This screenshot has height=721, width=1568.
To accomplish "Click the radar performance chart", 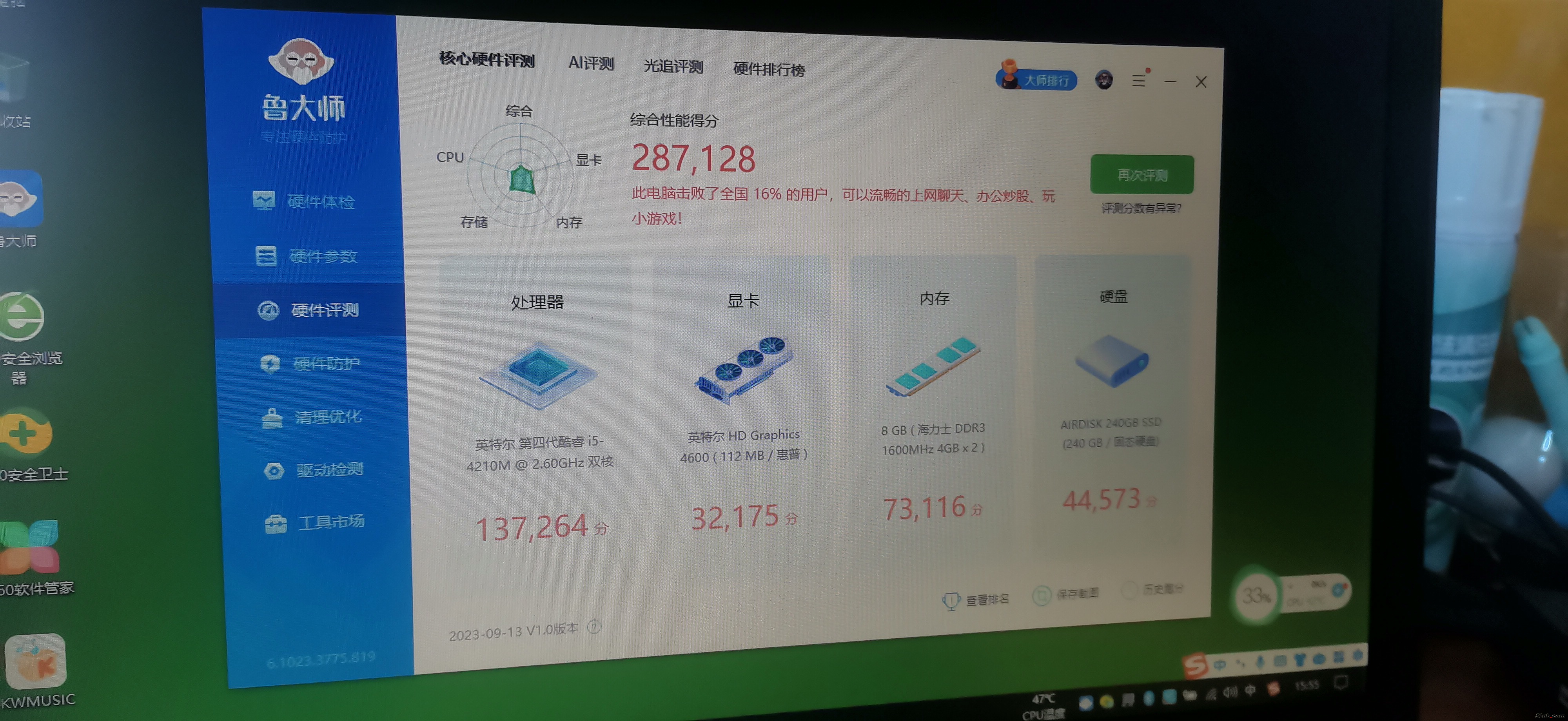I will pos(521,175).
